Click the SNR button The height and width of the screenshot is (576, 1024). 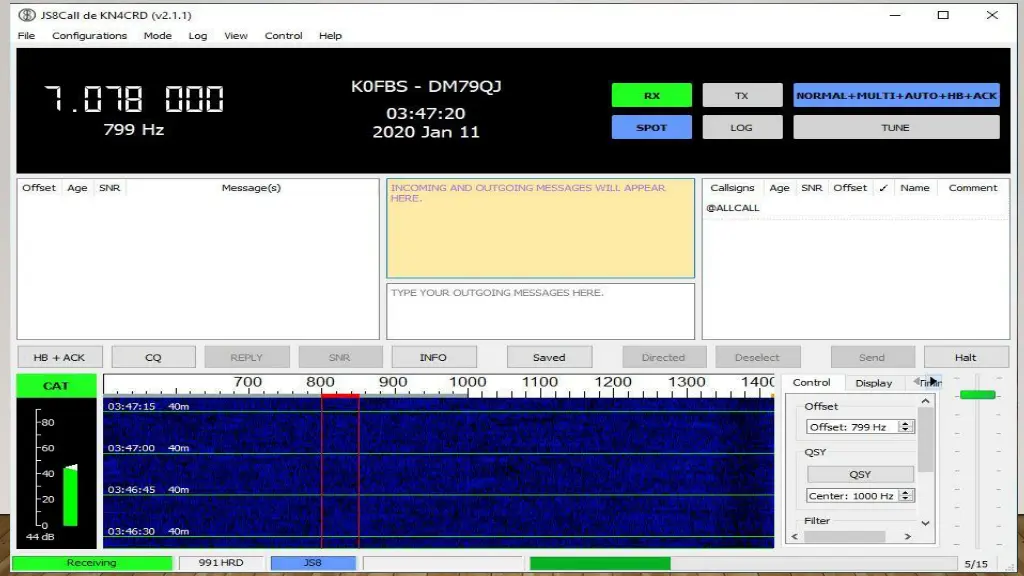(x=340, y=357)
